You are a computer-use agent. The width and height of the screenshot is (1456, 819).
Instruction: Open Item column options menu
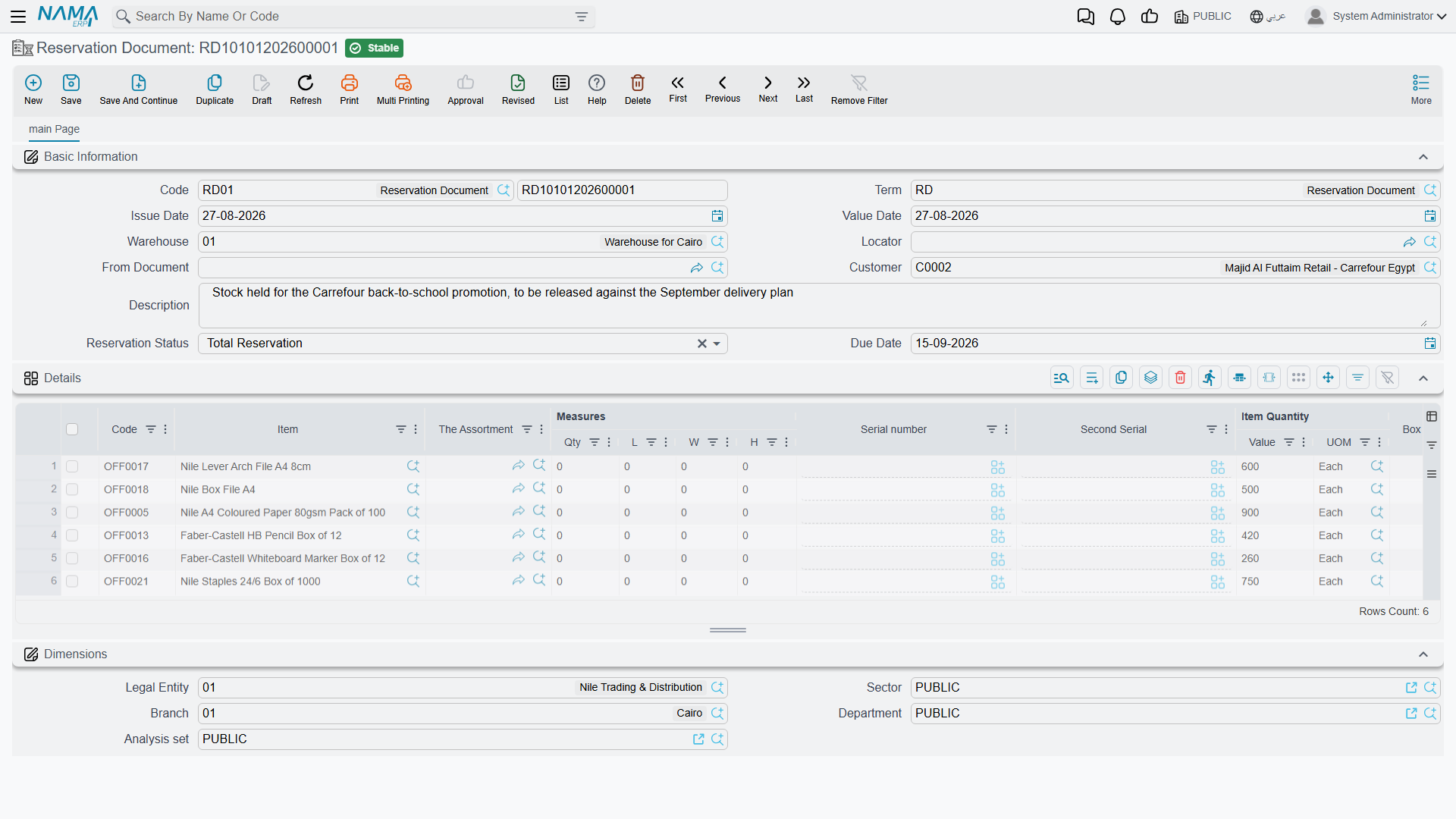pyautogui.click(x=416, y=429)
